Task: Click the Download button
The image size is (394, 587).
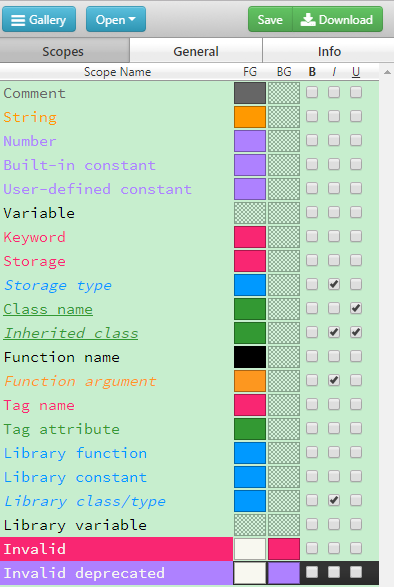Action: 337,19
